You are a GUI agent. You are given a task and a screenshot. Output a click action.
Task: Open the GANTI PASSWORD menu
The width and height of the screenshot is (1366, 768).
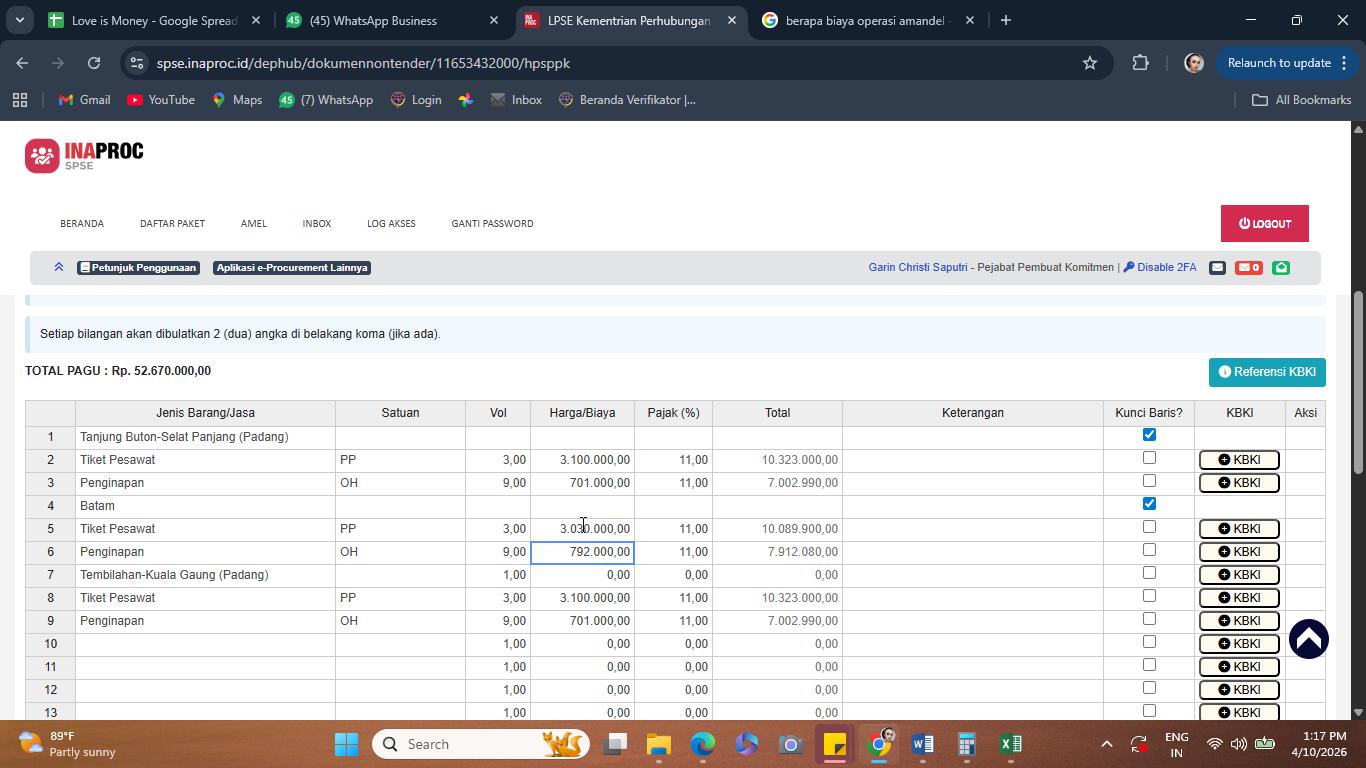tap(492, 223)
